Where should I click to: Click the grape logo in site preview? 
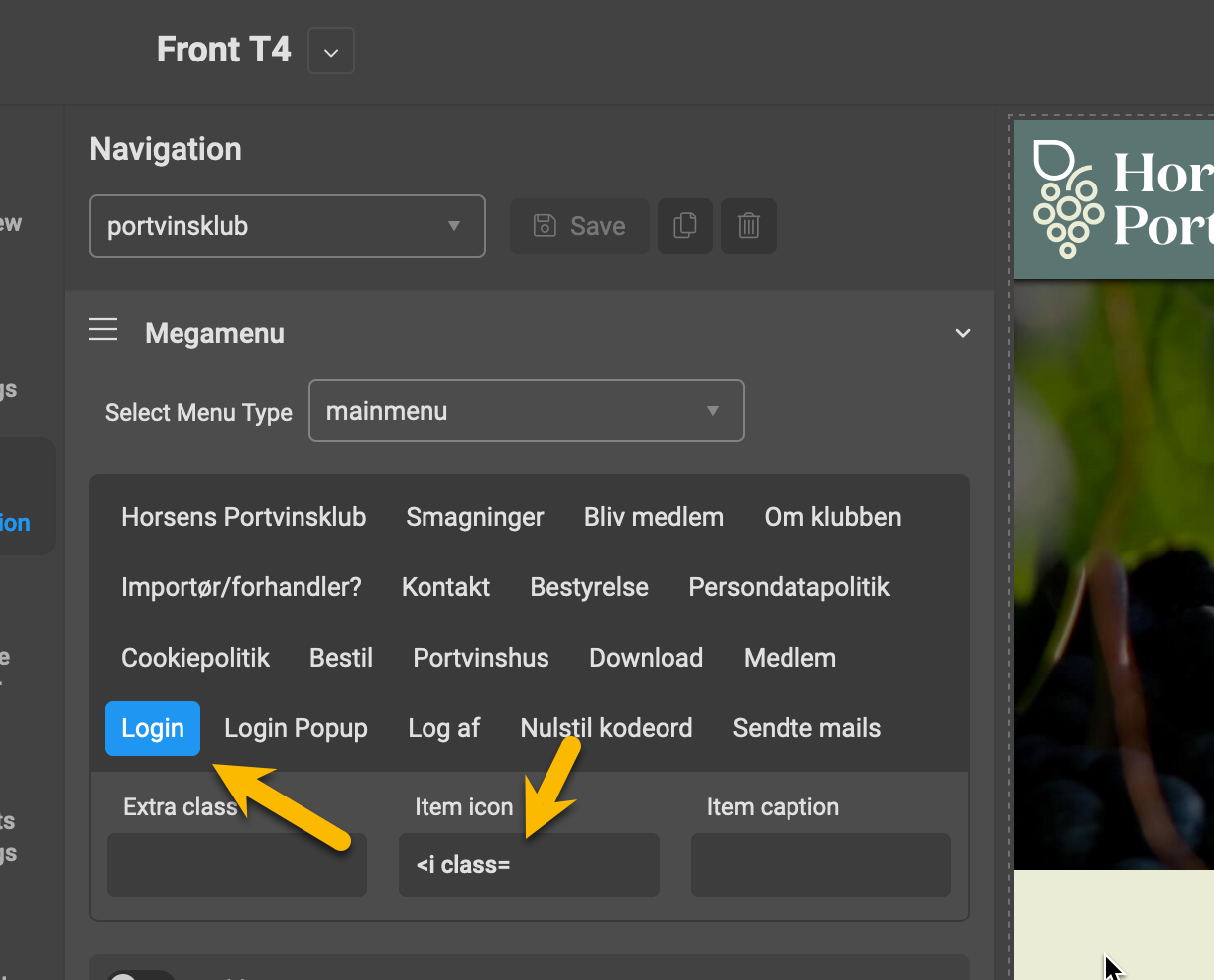1067,199
